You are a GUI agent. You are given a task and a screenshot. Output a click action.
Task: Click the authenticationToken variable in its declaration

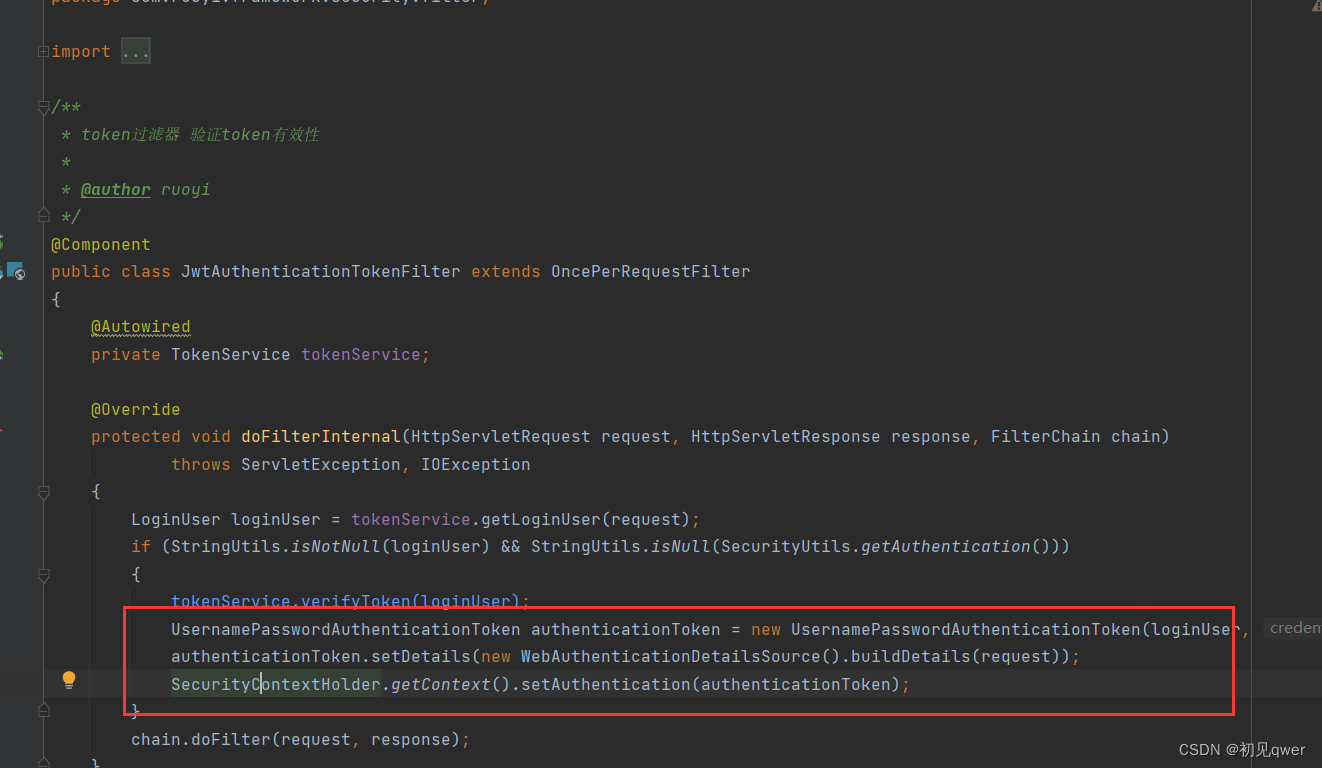[x=626, y=630]
